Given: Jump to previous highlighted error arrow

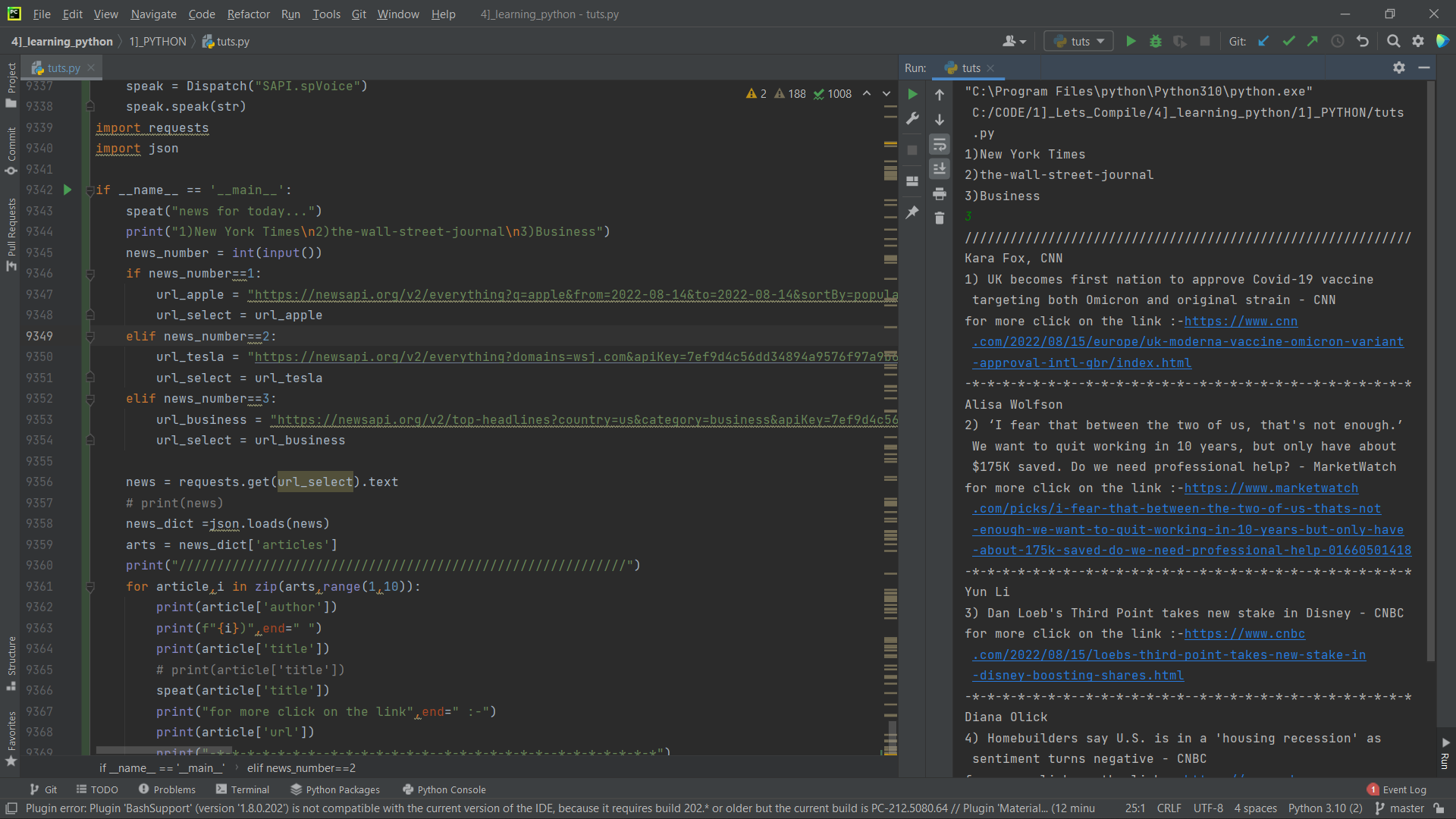Looking at the screenshot, I should [867, 93].
